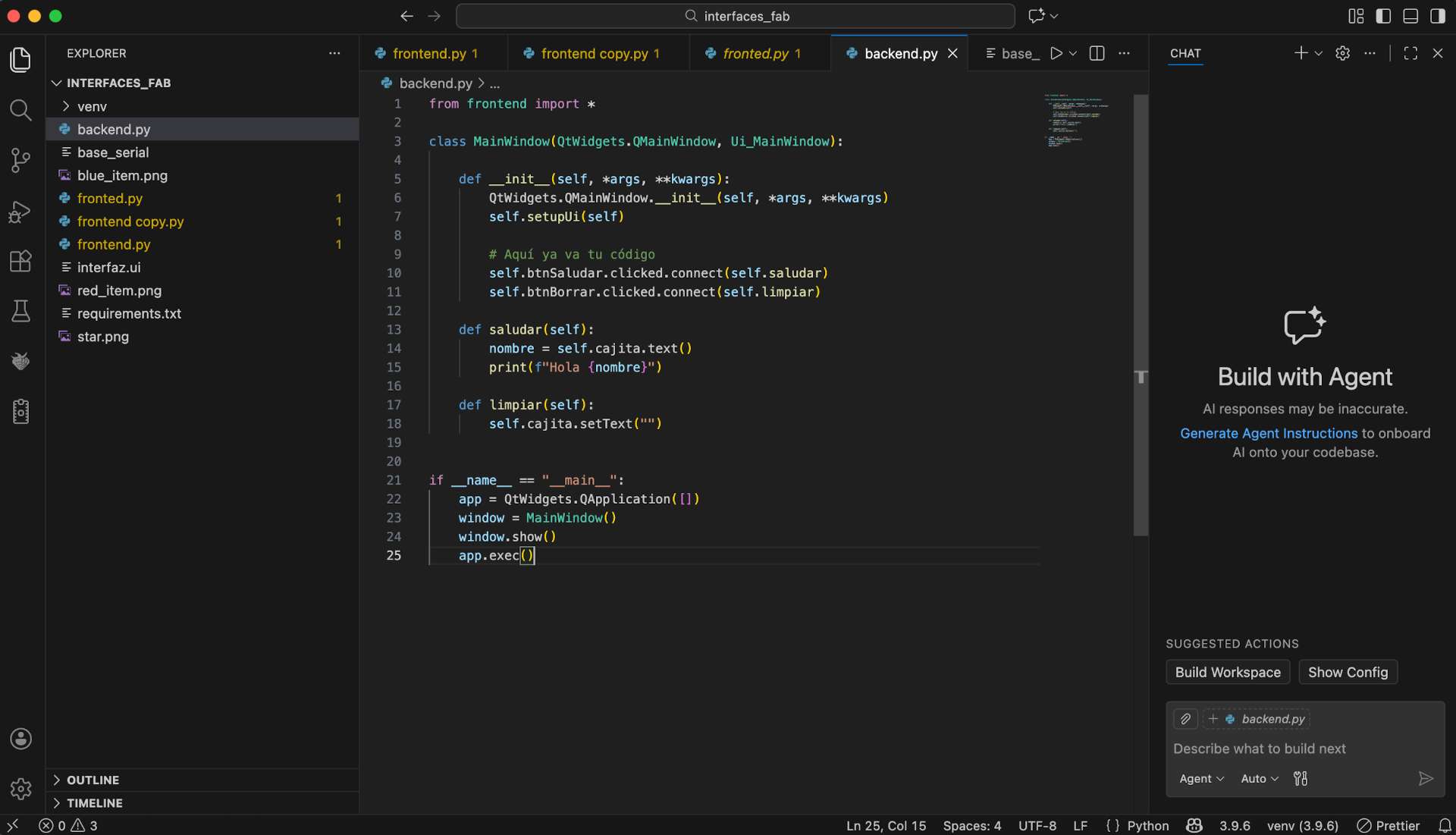
Task: Click the Show Config button
Action: 1348,672
